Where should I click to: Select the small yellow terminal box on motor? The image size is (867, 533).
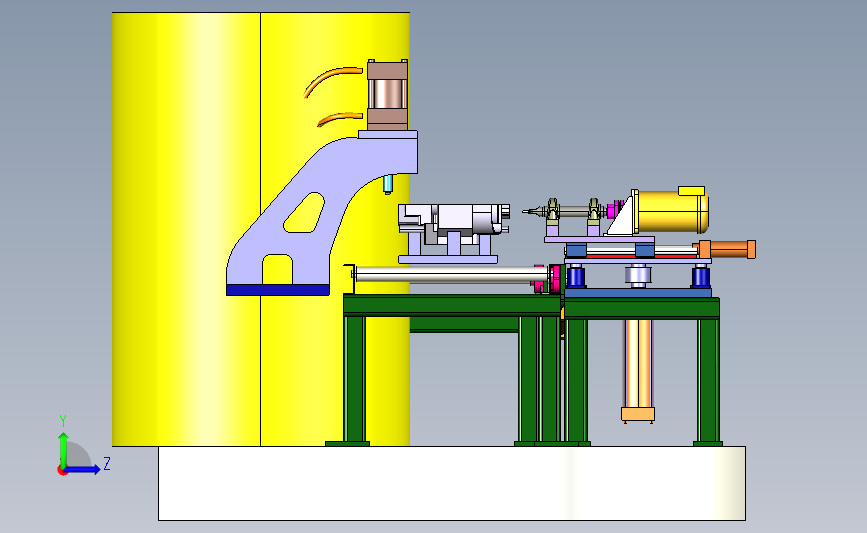(x=691, y=191)
